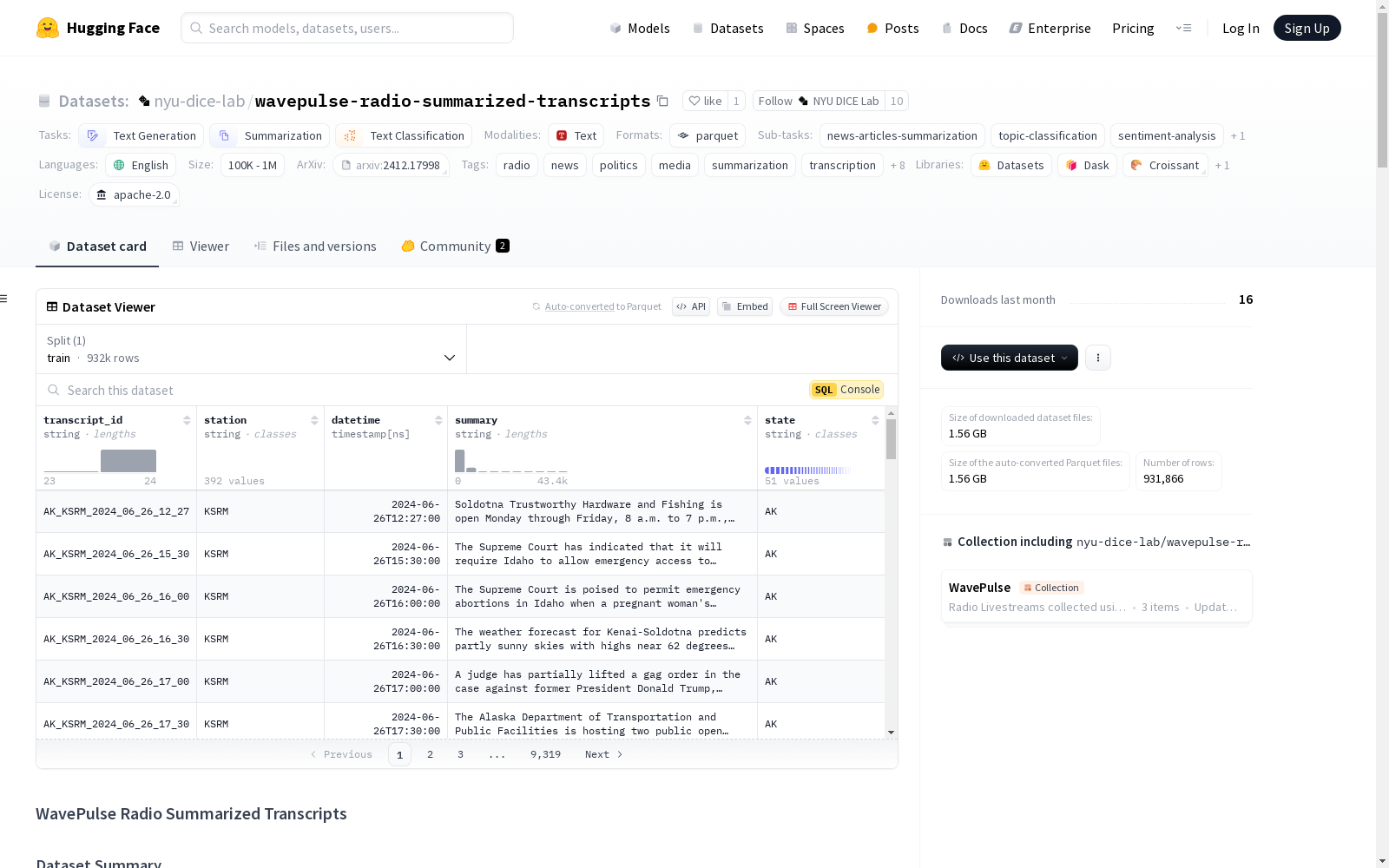
Task: Toggle the left sidebar menu icon
Action: 4,299
